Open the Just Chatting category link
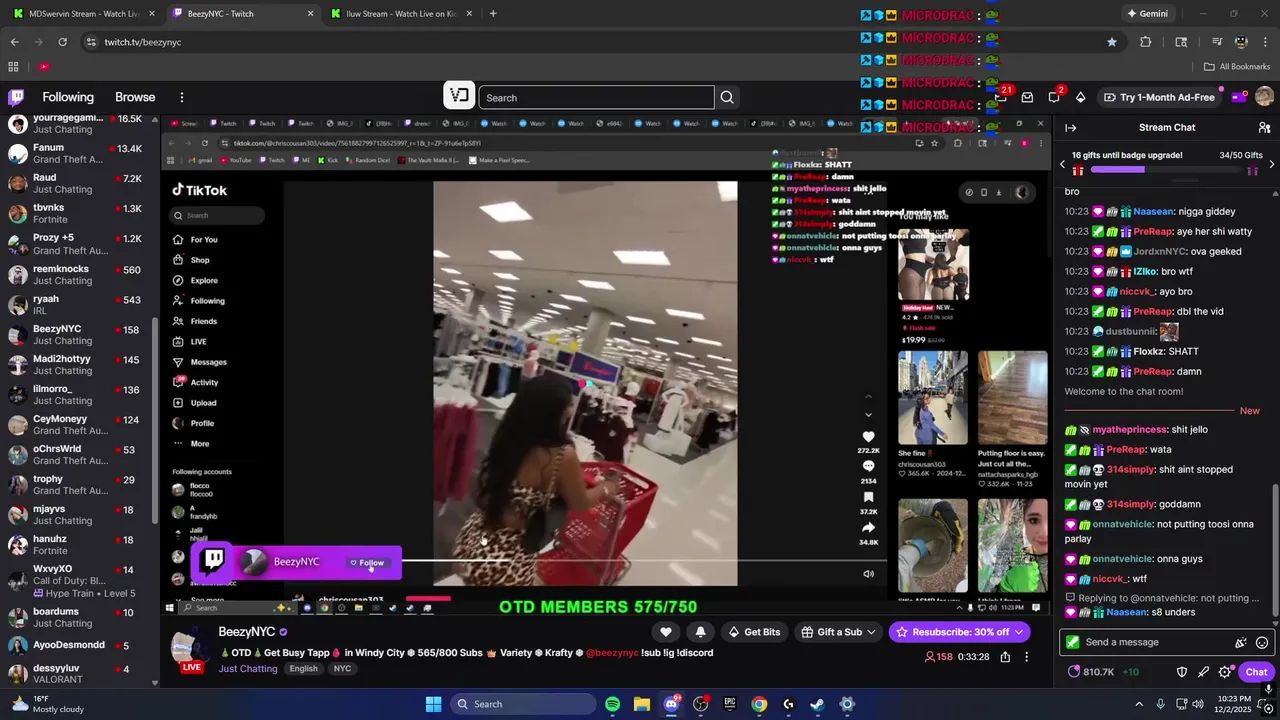 tap(248, 668)
